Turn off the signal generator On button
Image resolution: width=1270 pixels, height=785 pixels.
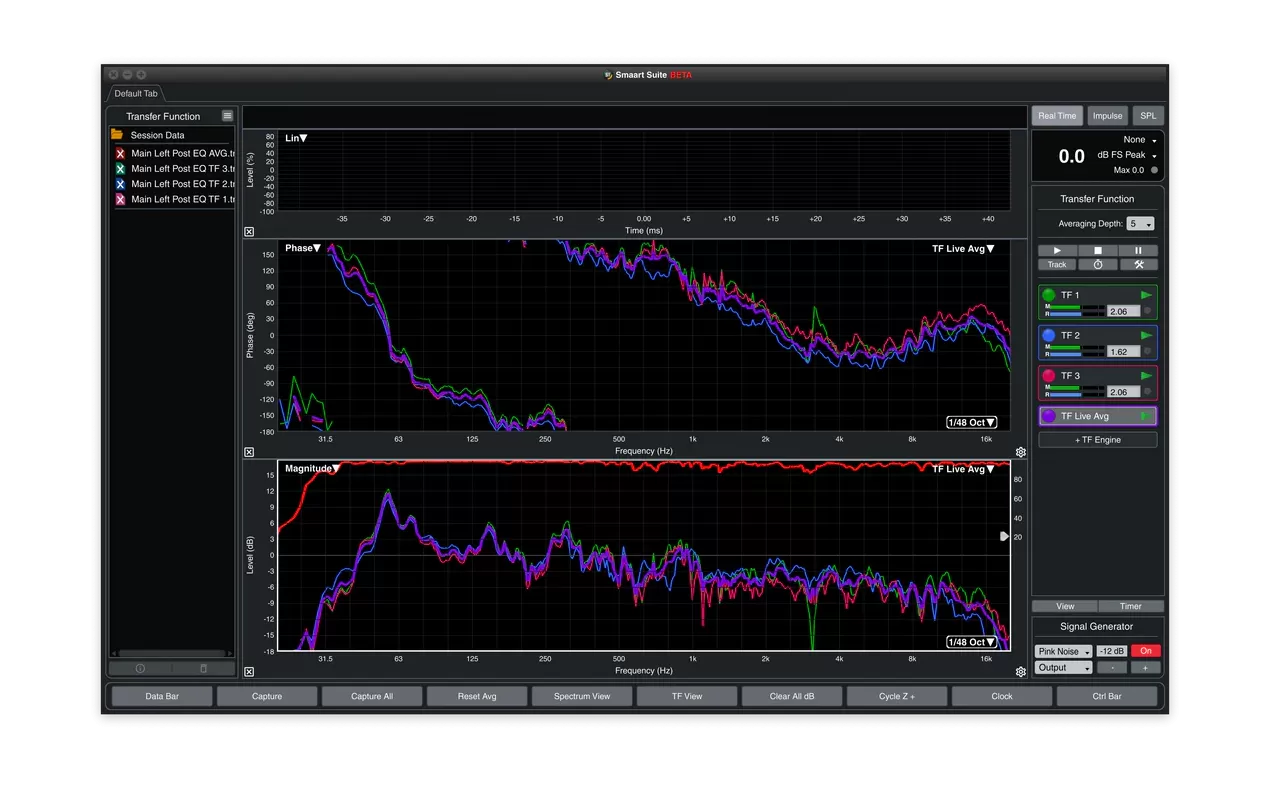1146,651
